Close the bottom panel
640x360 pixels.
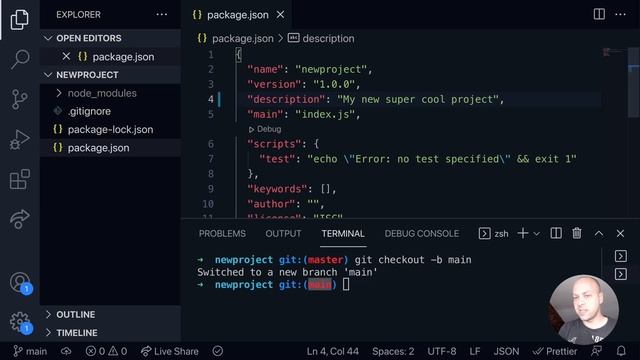[620, 233]
